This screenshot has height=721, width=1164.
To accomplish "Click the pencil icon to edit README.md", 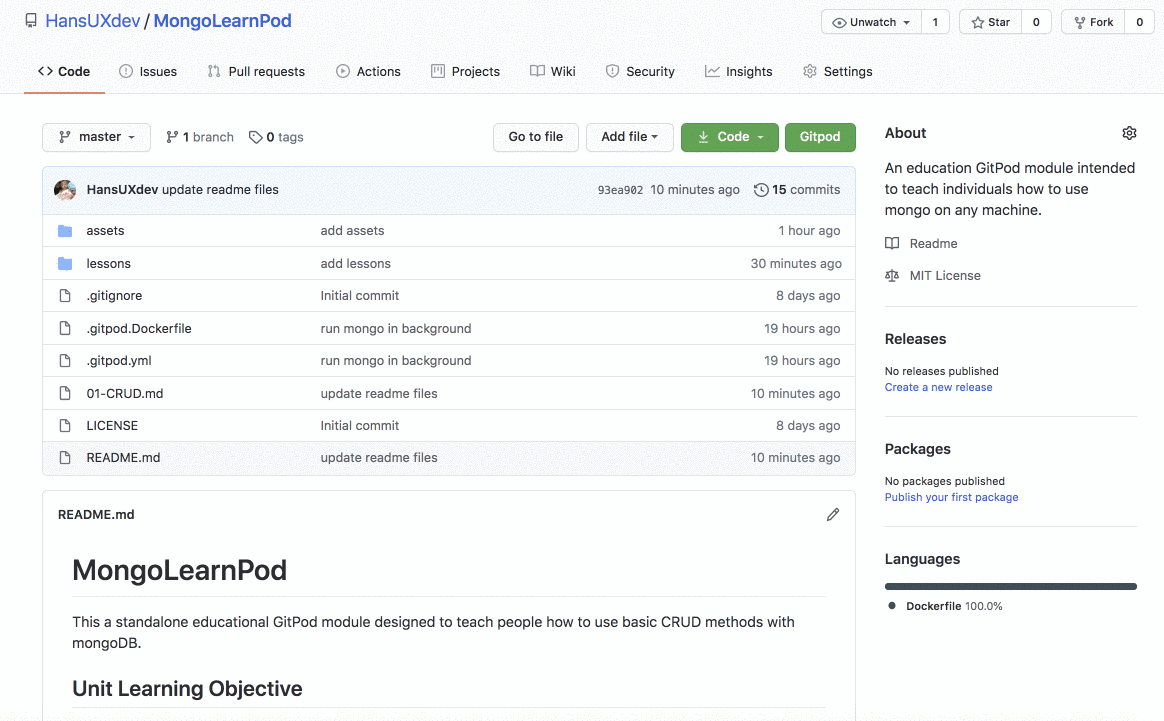I will click(833, 515).
